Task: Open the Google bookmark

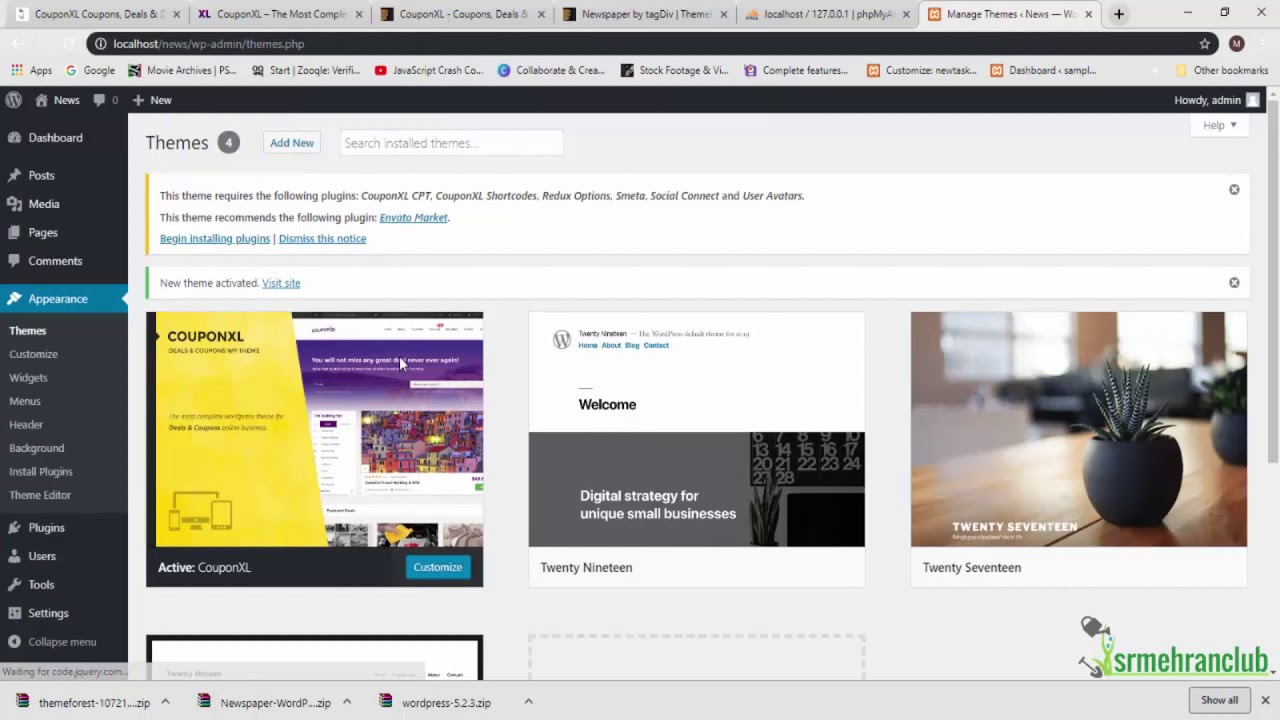Action: click(x=90, y=71)
